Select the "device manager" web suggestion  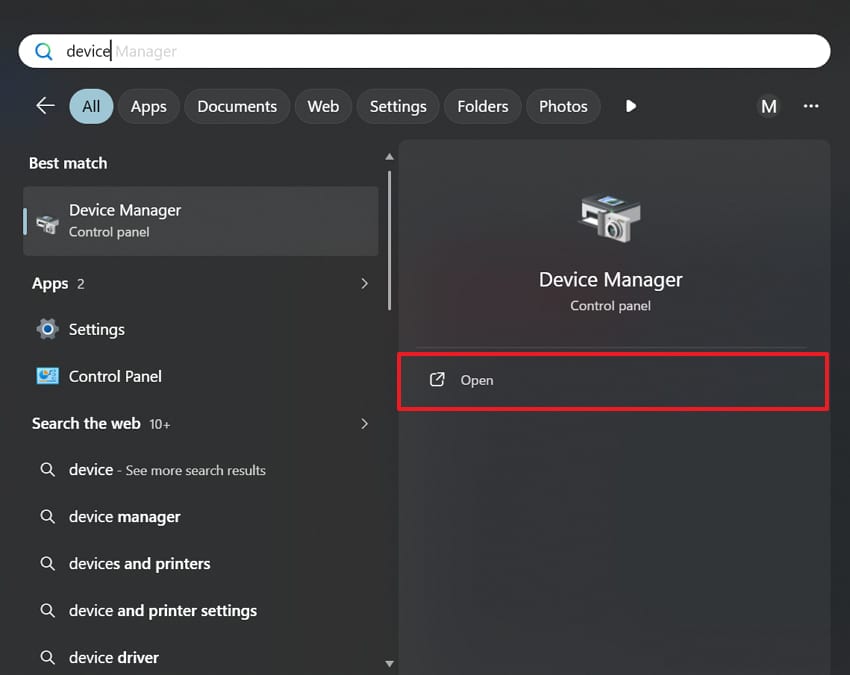[201, 517]
